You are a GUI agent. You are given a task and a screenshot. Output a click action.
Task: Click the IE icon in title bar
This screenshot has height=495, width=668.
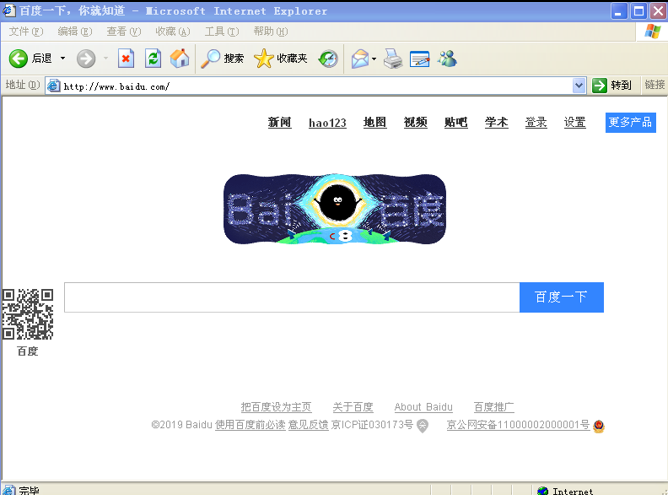tap(9, 10)
